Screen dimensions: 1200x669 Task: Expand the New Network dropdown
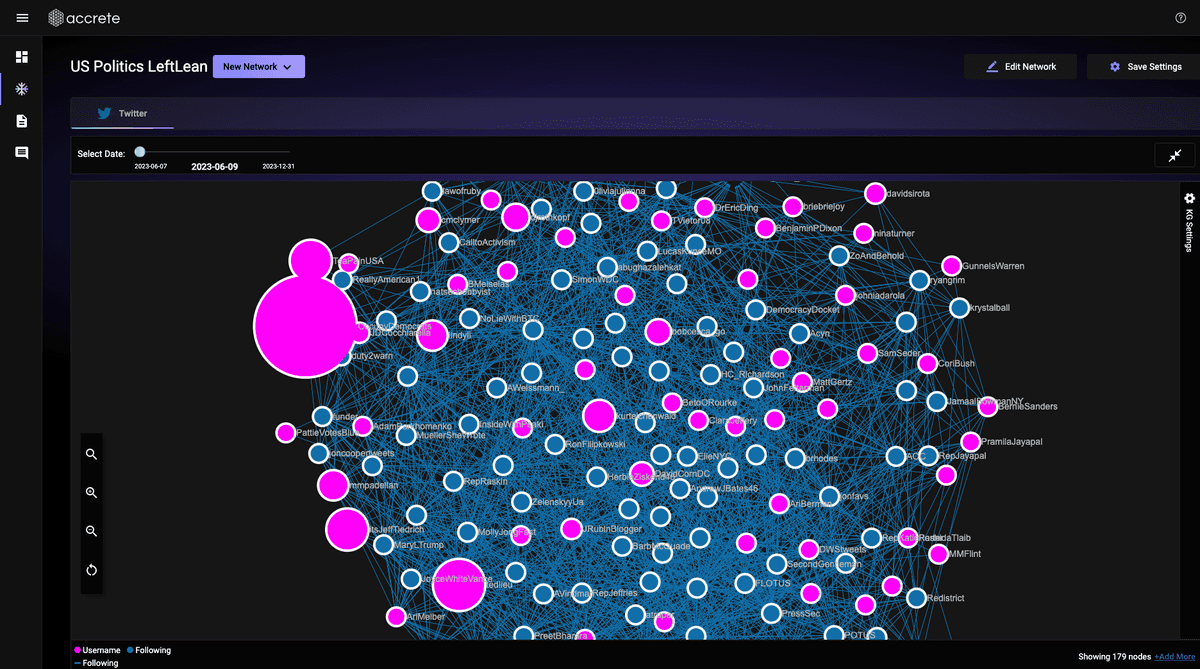(259, 67)
